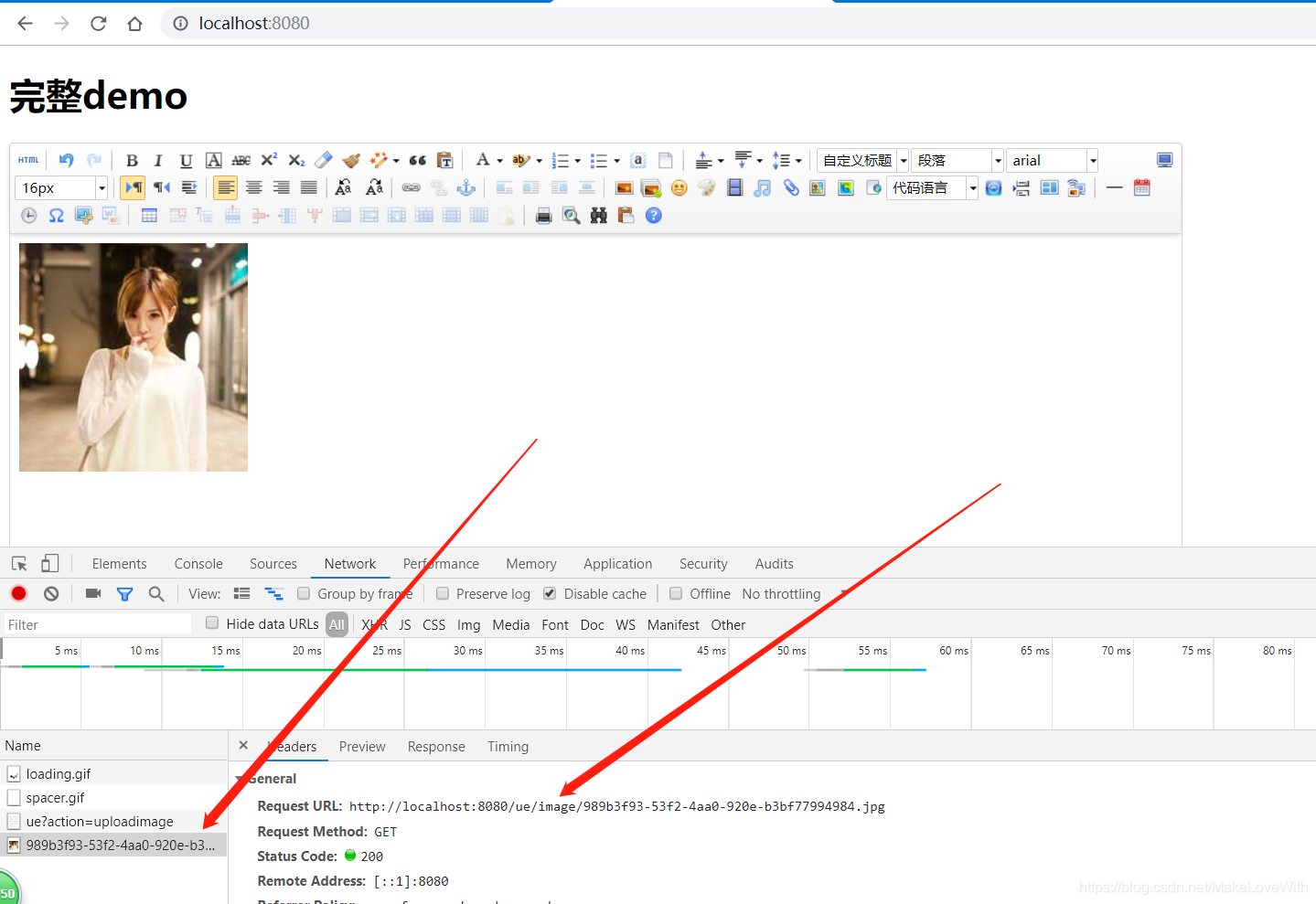Open 自定义标题 custom title dropdown
Image resolution: width=1316 pixels, height=904 pixels.
pyautogui.click(x=862, y=160)
